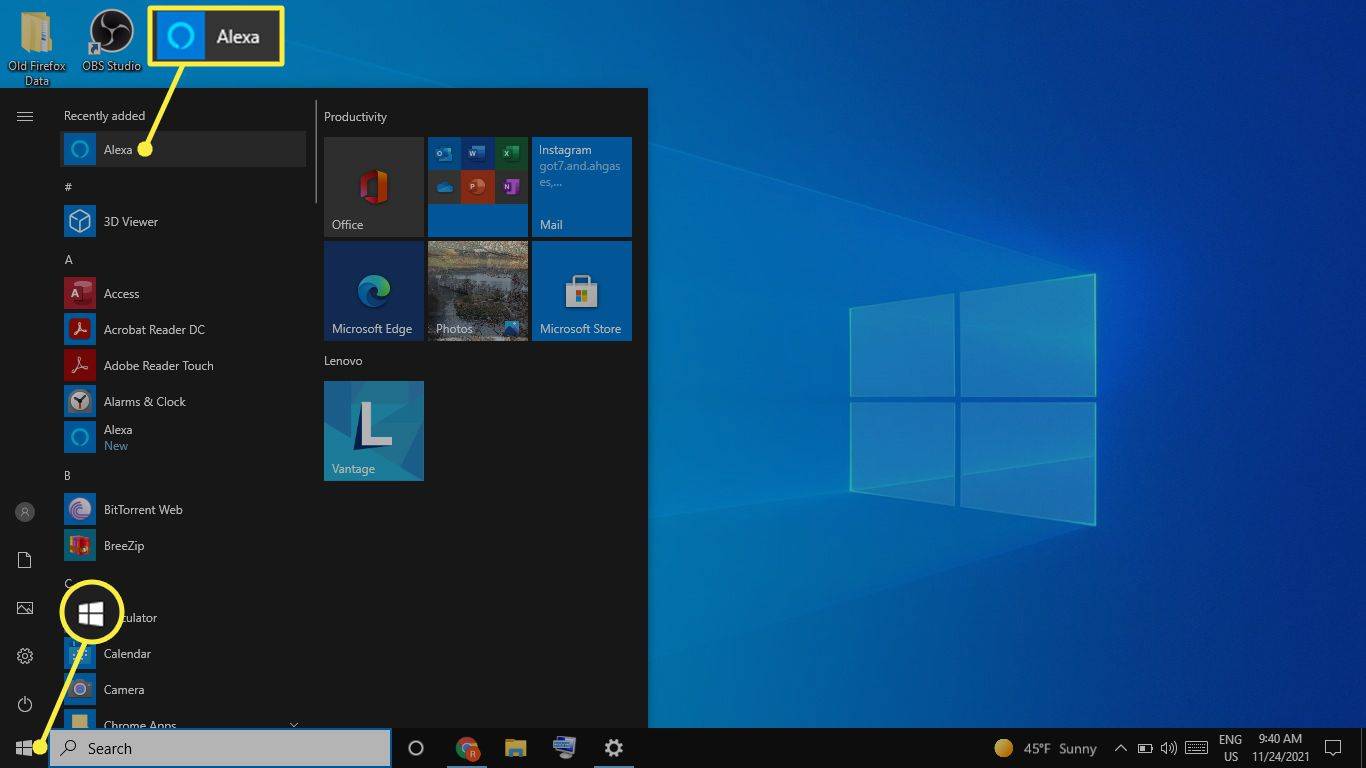Viewport: 1366px width, 768px height.
Task: Open Settings gear in Start sidebar
Action: 25,656
